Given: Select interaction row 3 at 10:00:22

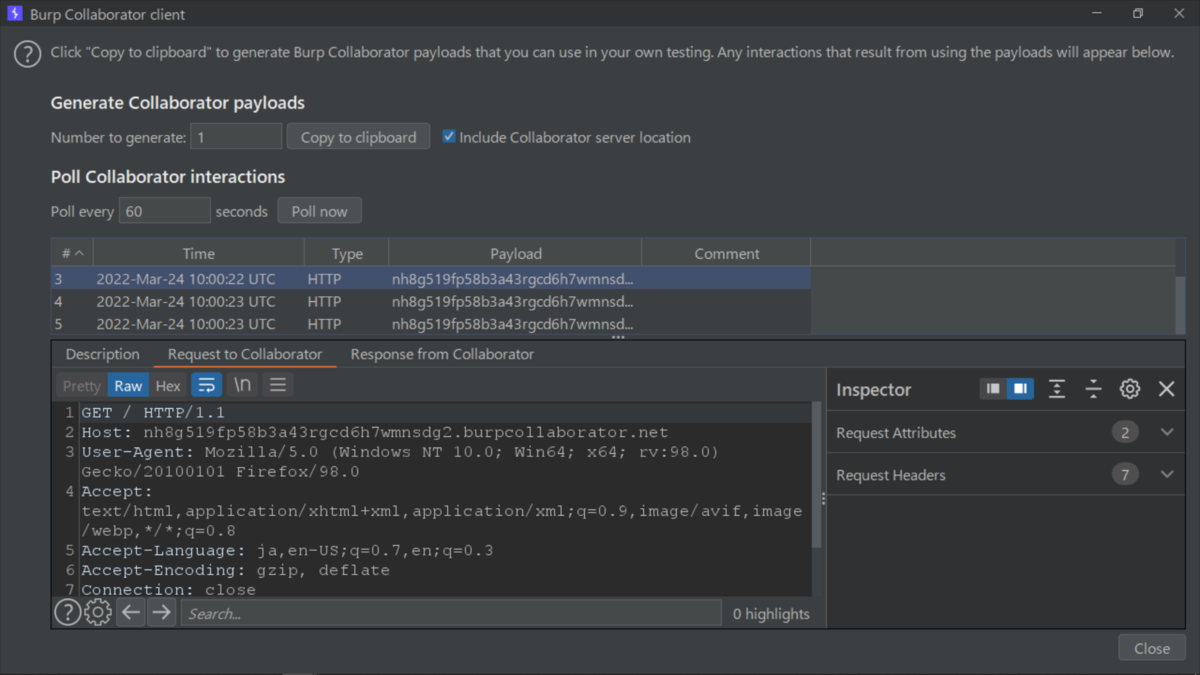Looking at the screenshot, I should 431,279.
